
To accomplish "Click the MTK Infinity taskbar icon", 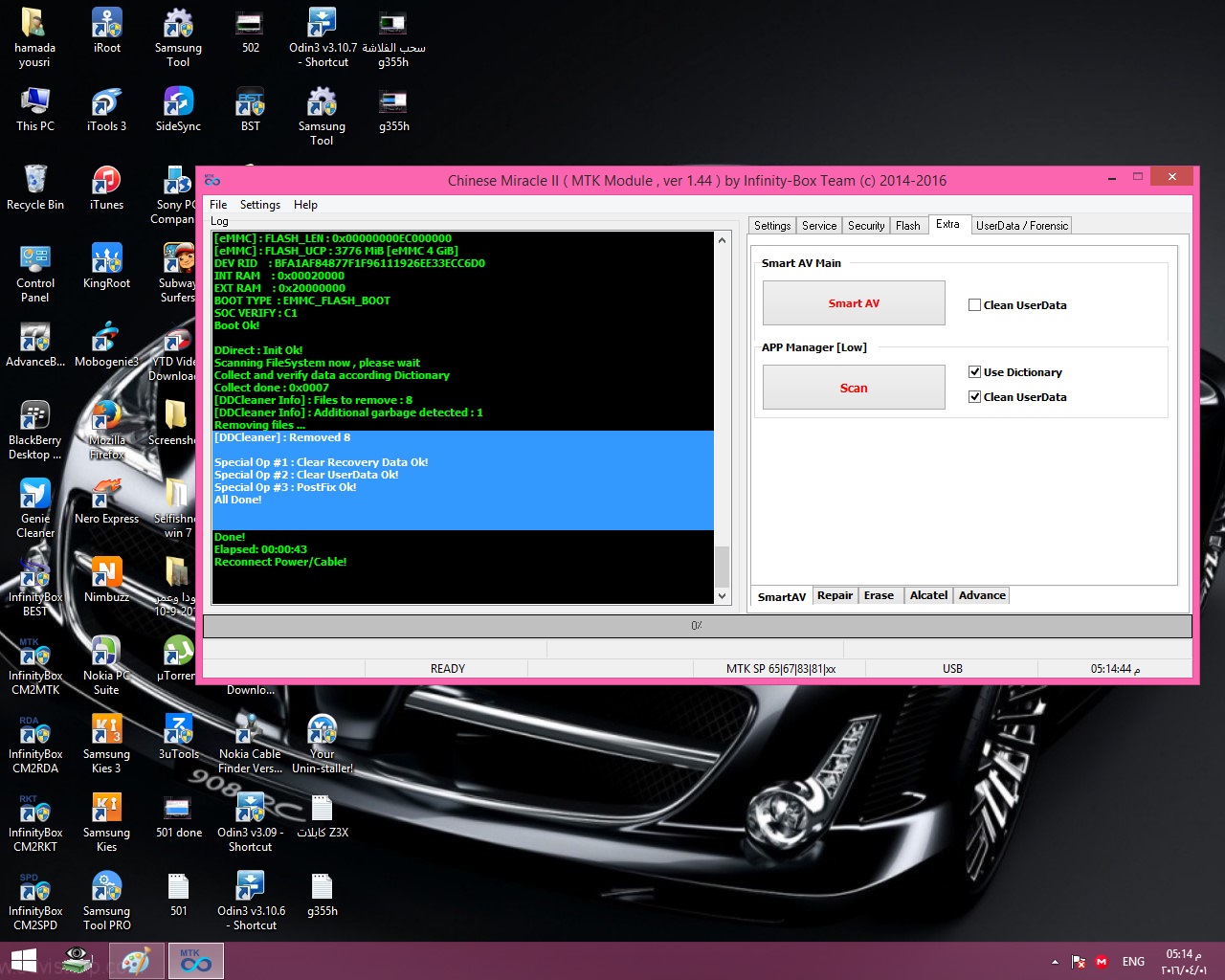I will 196,961.
